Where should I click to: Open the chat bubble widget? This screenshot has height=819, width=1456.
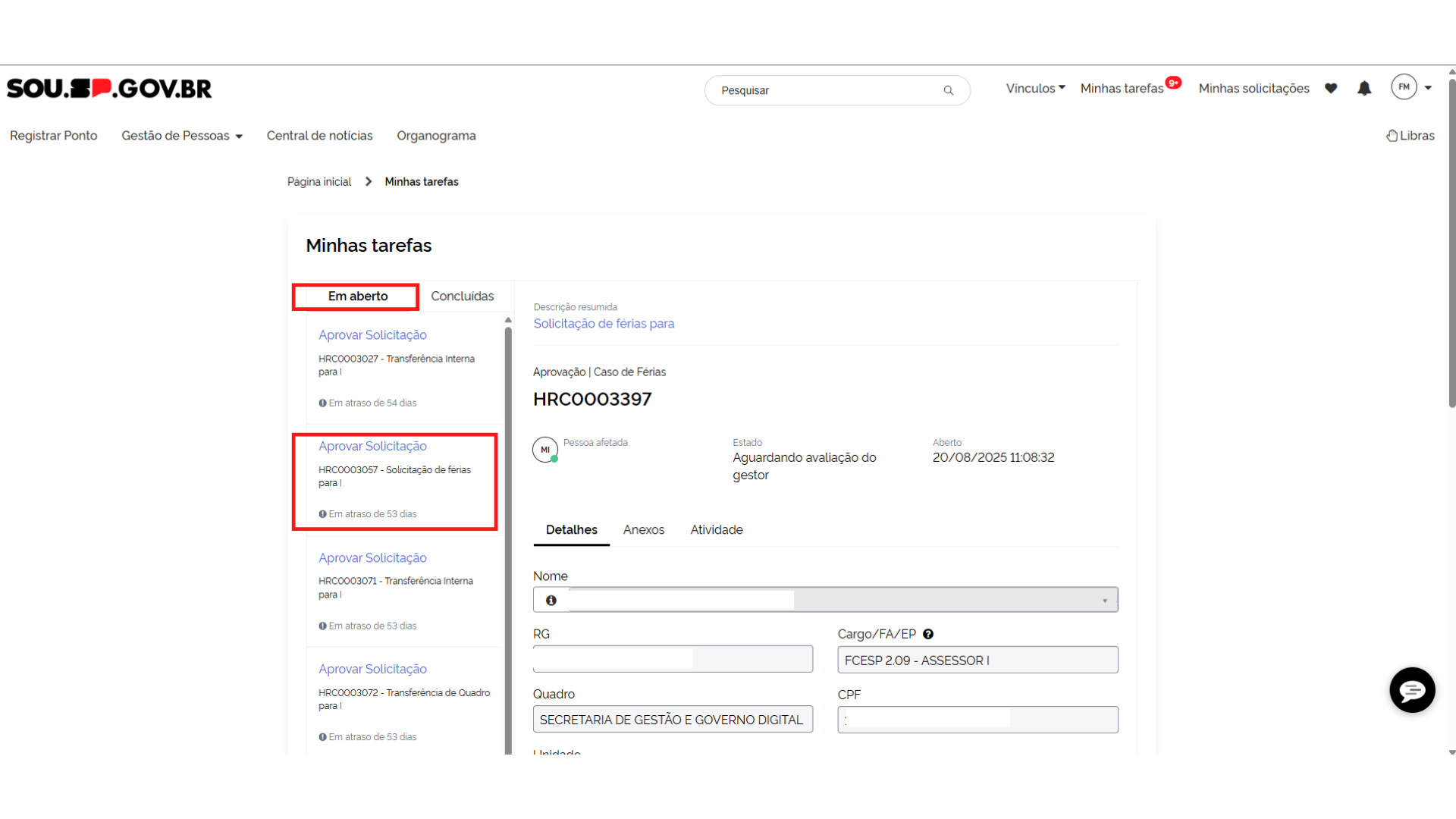[x=1412, y=690]
